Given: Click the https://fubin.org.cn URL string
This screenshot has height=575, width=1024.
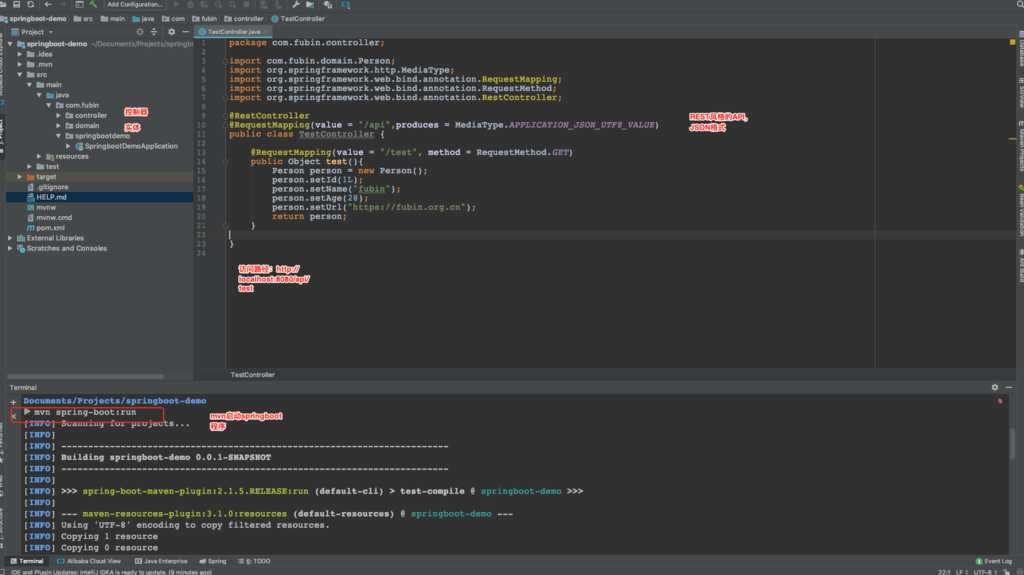Looking at the screenshot, I should tap(407, 207).
